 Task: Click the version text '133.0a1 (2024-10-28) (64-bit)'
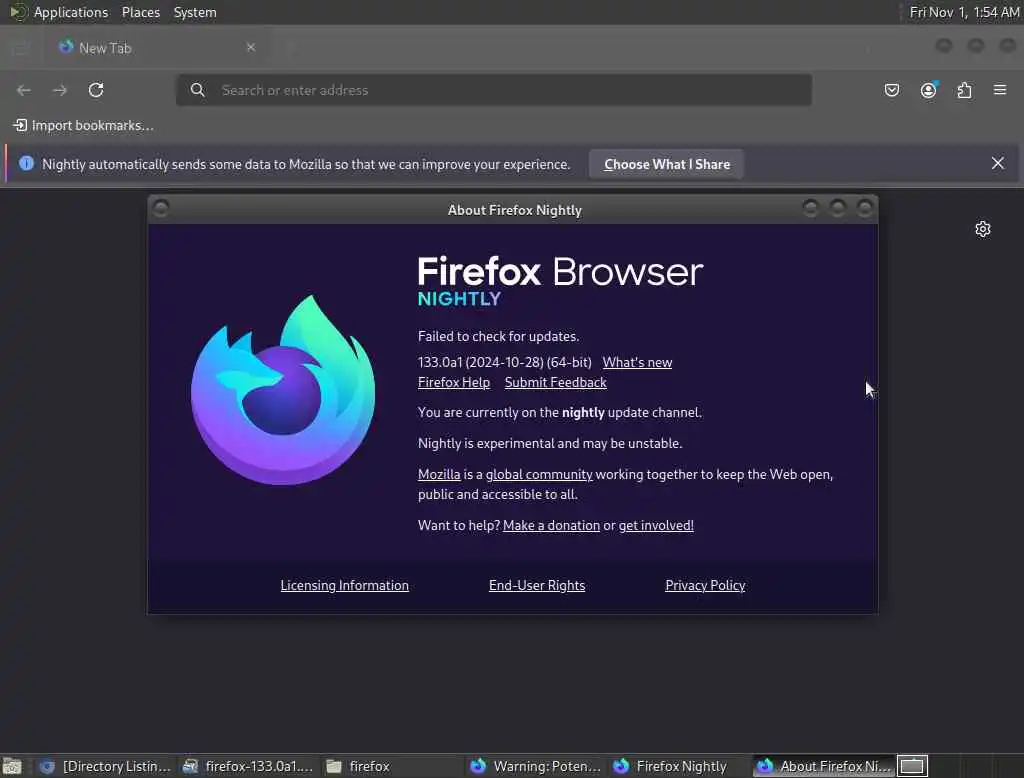coord(504,363)
